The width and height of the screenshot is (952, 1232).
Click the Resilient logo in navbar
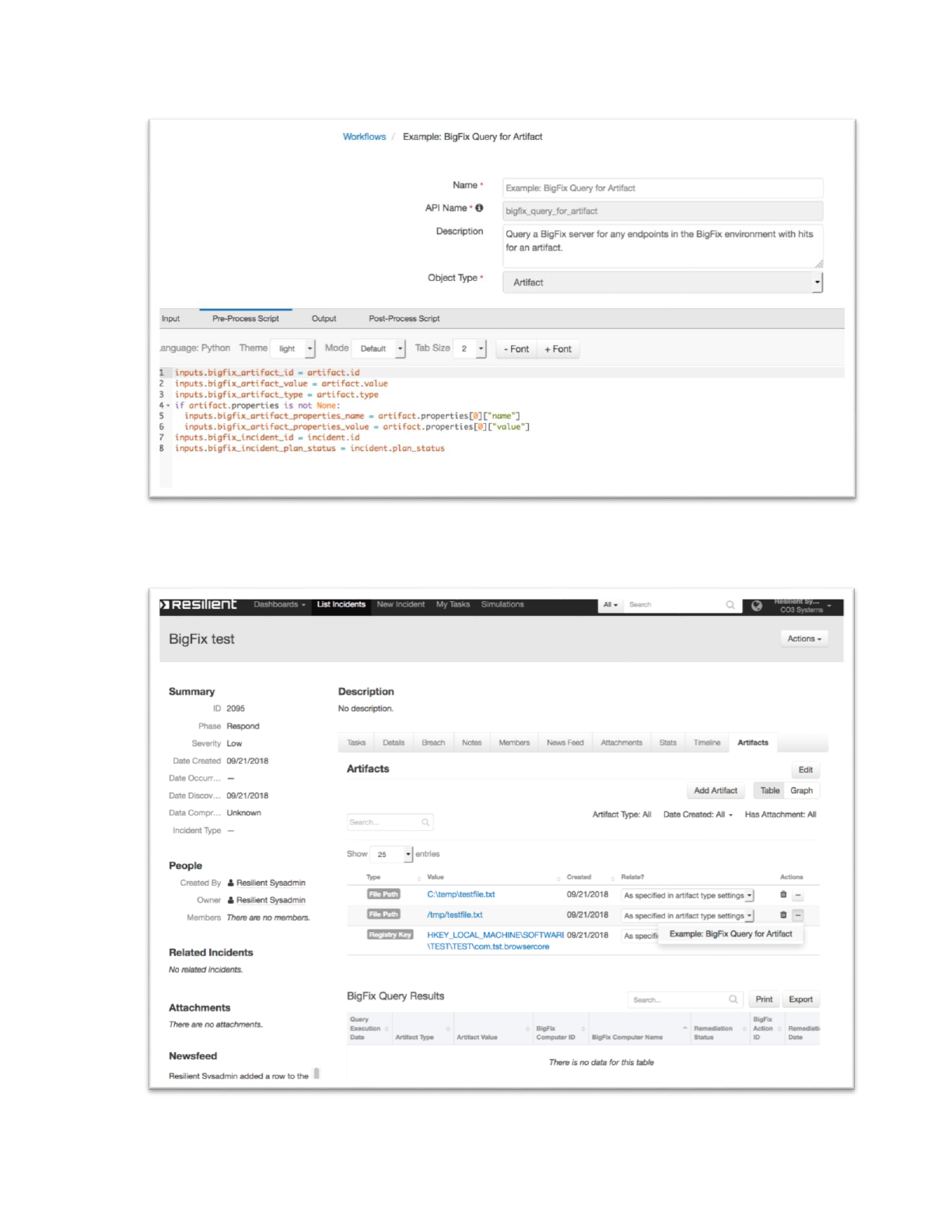coord(198,604)
